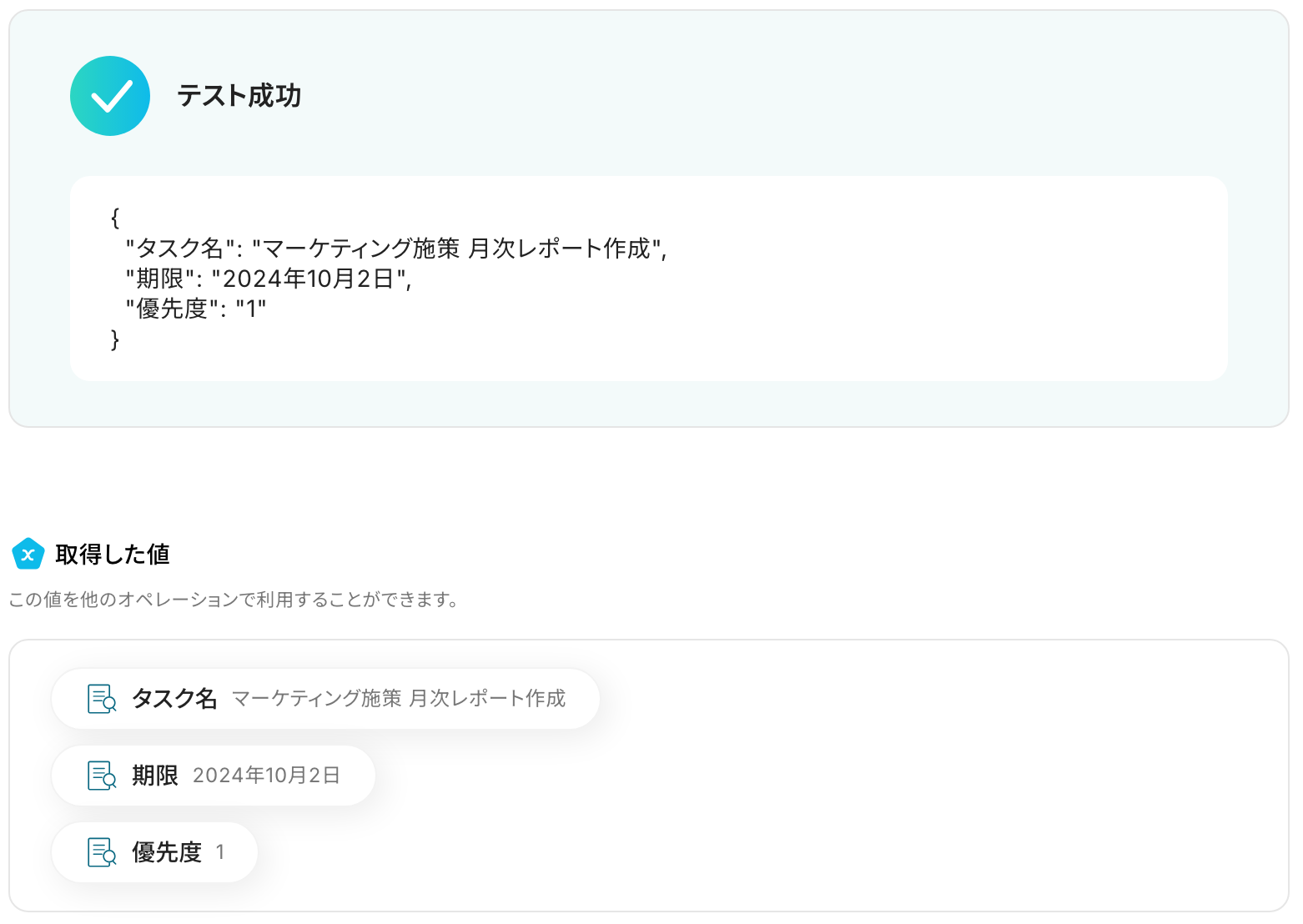This screenshot has height=924, width=1303.
Task: Click the document icon in 期限 chip
Action: click(103, 776)
